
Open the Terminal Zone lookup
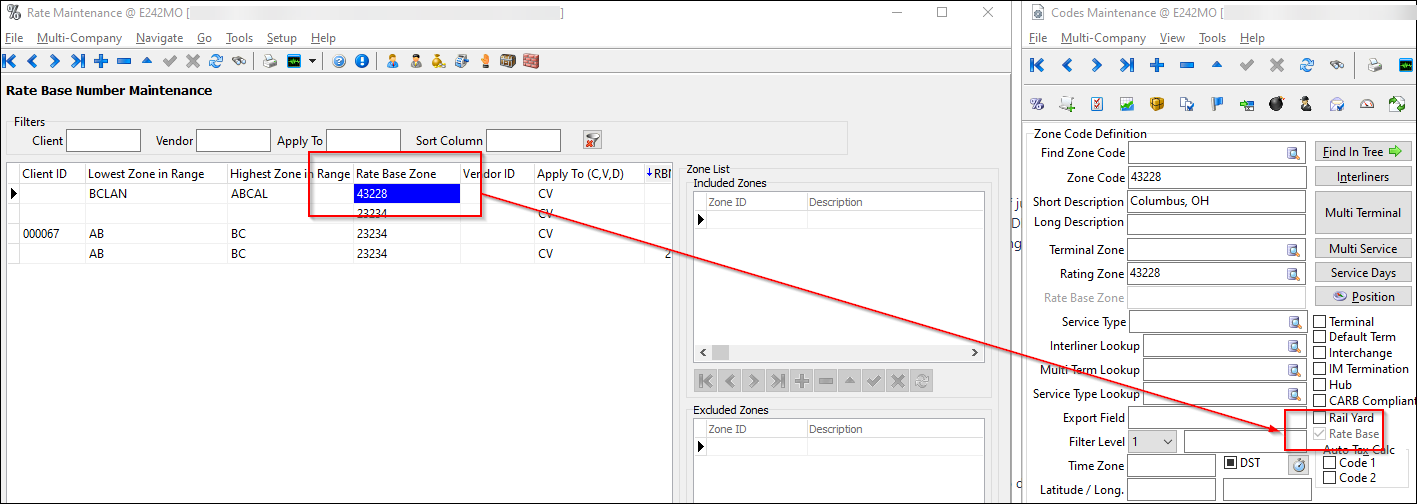coord(1294,250)
